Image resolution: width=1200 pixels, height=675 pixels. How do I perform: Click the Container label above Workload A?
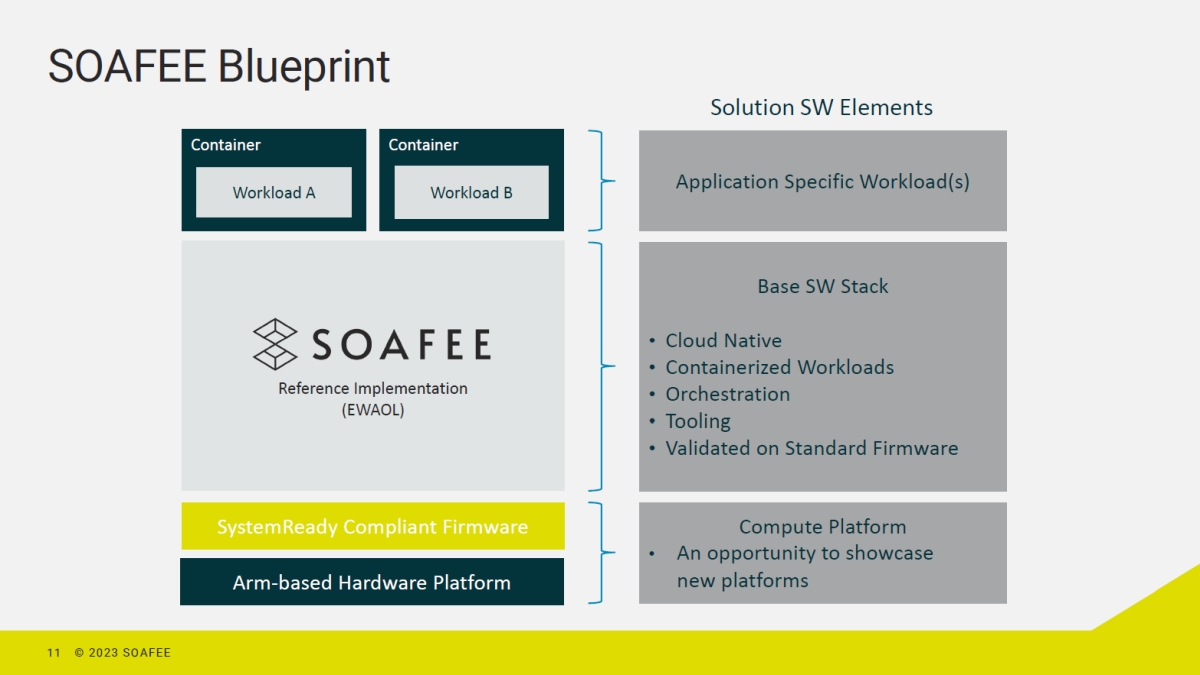(x=226, y=145)
